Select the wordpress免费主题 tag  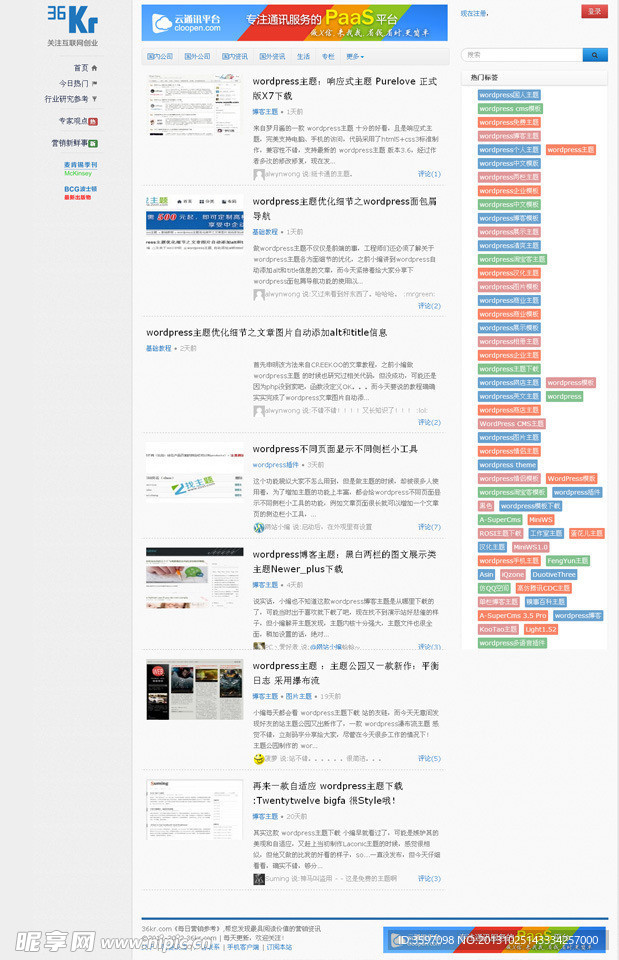(x=509, y=122)
